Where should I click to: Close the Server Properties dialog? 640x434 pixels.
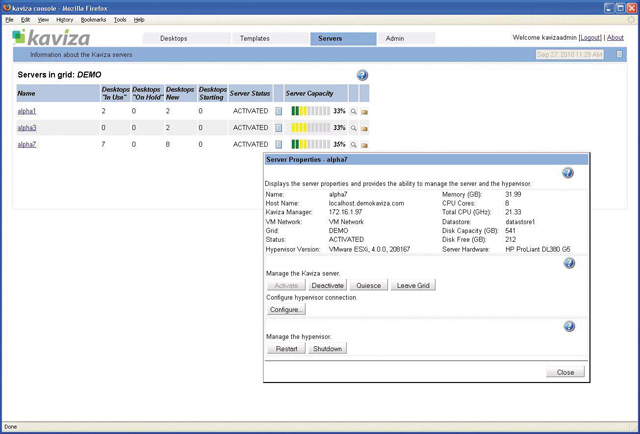[565, 372]
